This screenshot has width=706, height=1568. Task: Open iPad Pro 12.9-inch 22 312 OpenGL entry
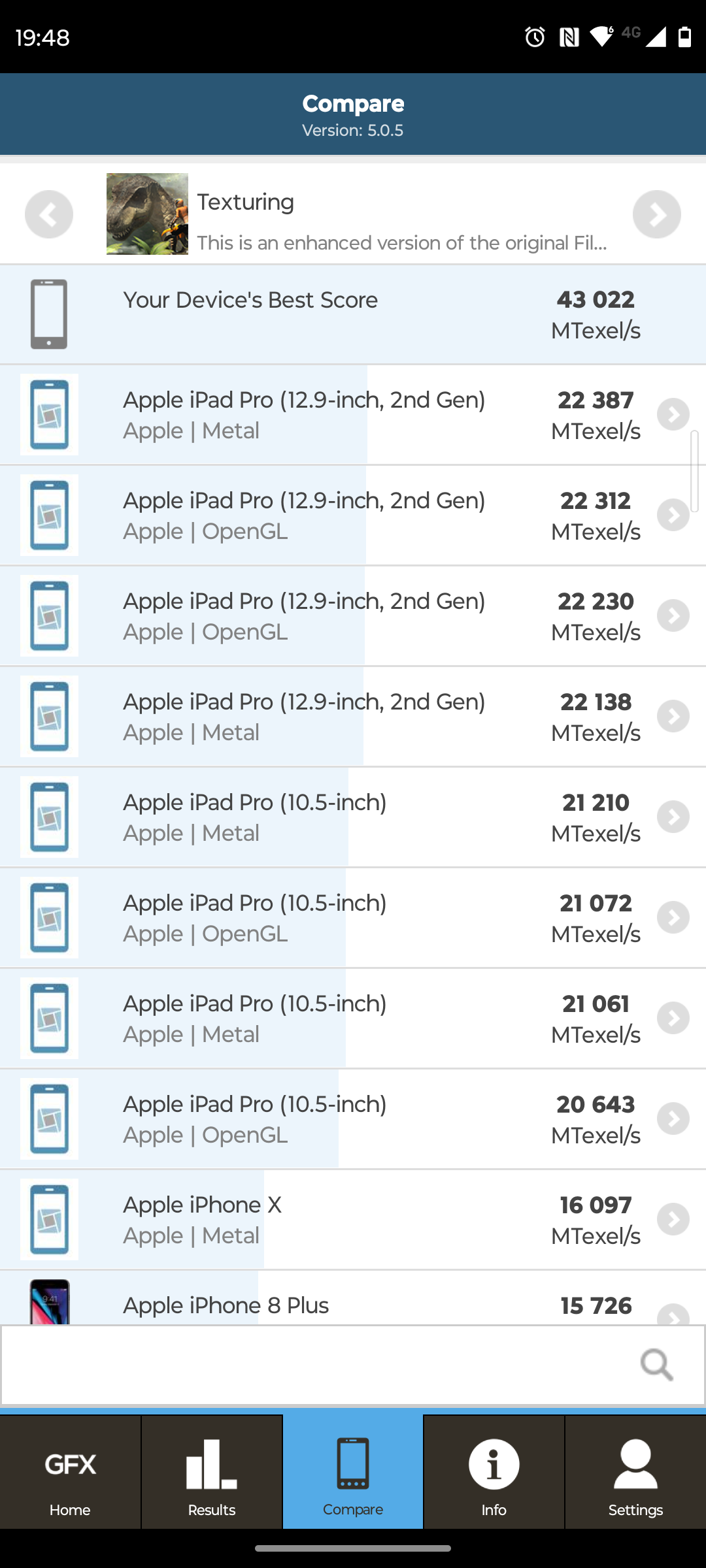coord(304,515)
